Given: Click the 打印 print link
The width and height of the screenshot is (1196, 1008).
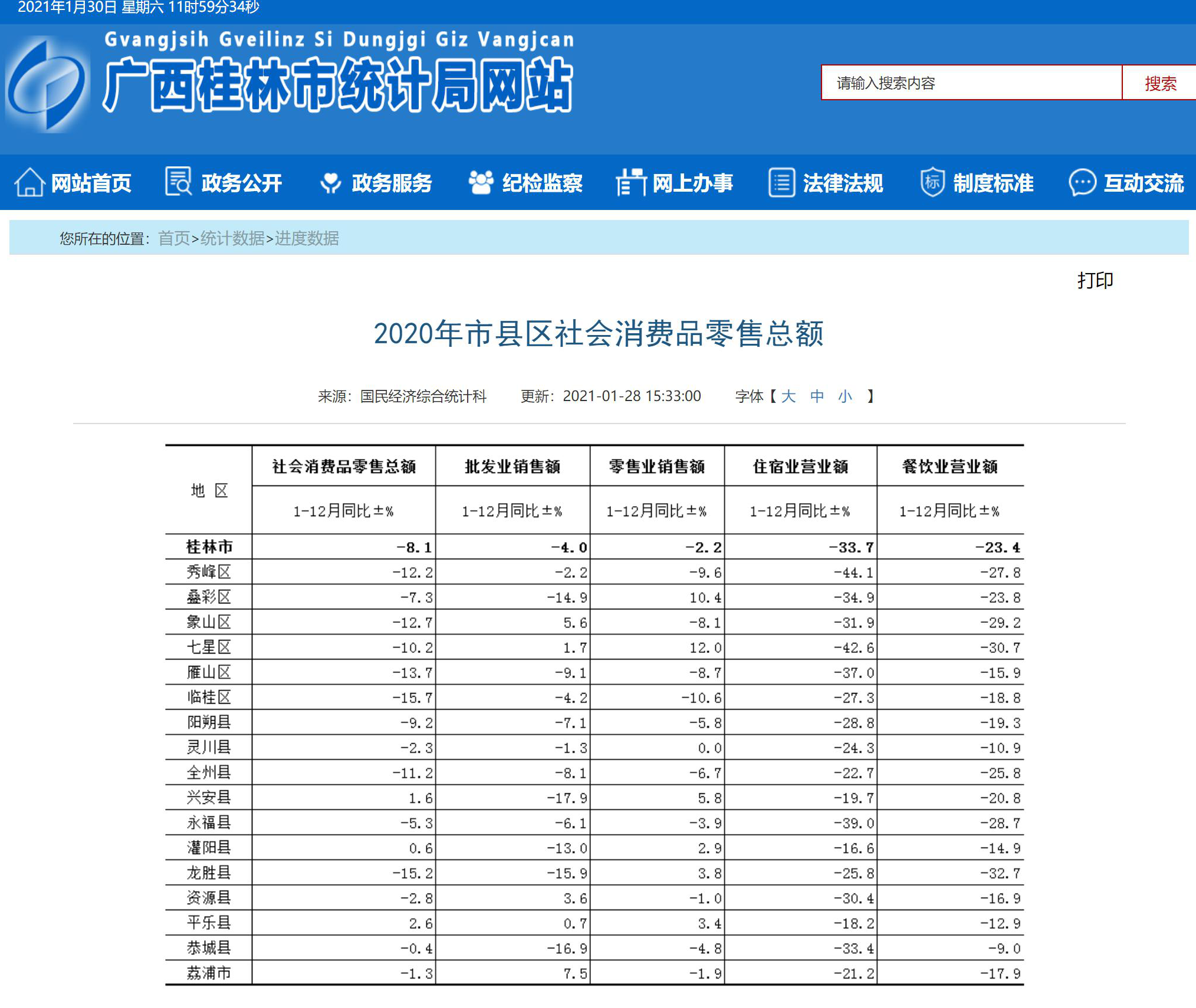Looking at the screenshot, I should click(1095, 280).
